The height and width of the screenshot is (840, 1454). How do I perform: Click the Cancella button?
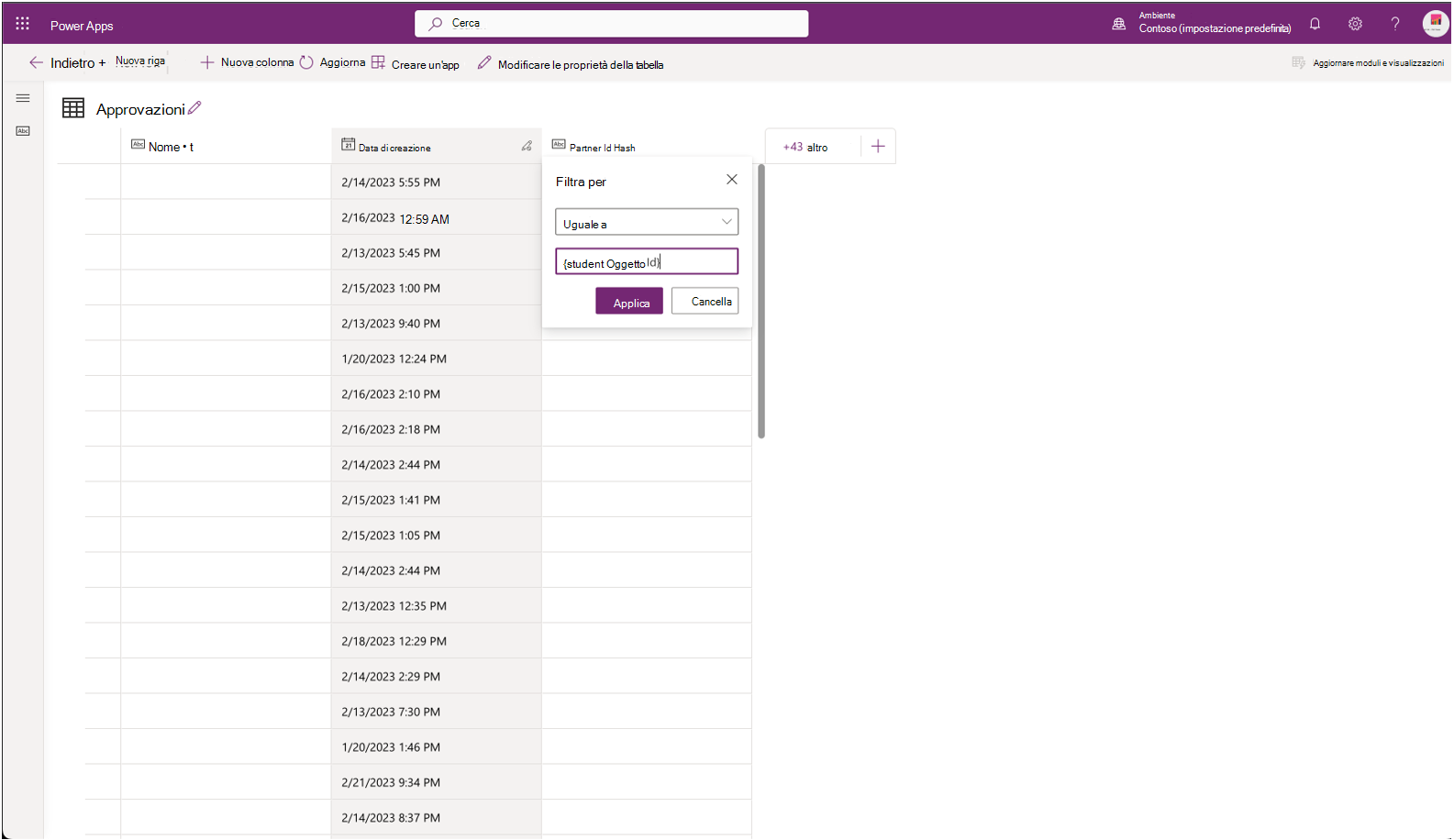click(x=705, y=301)
